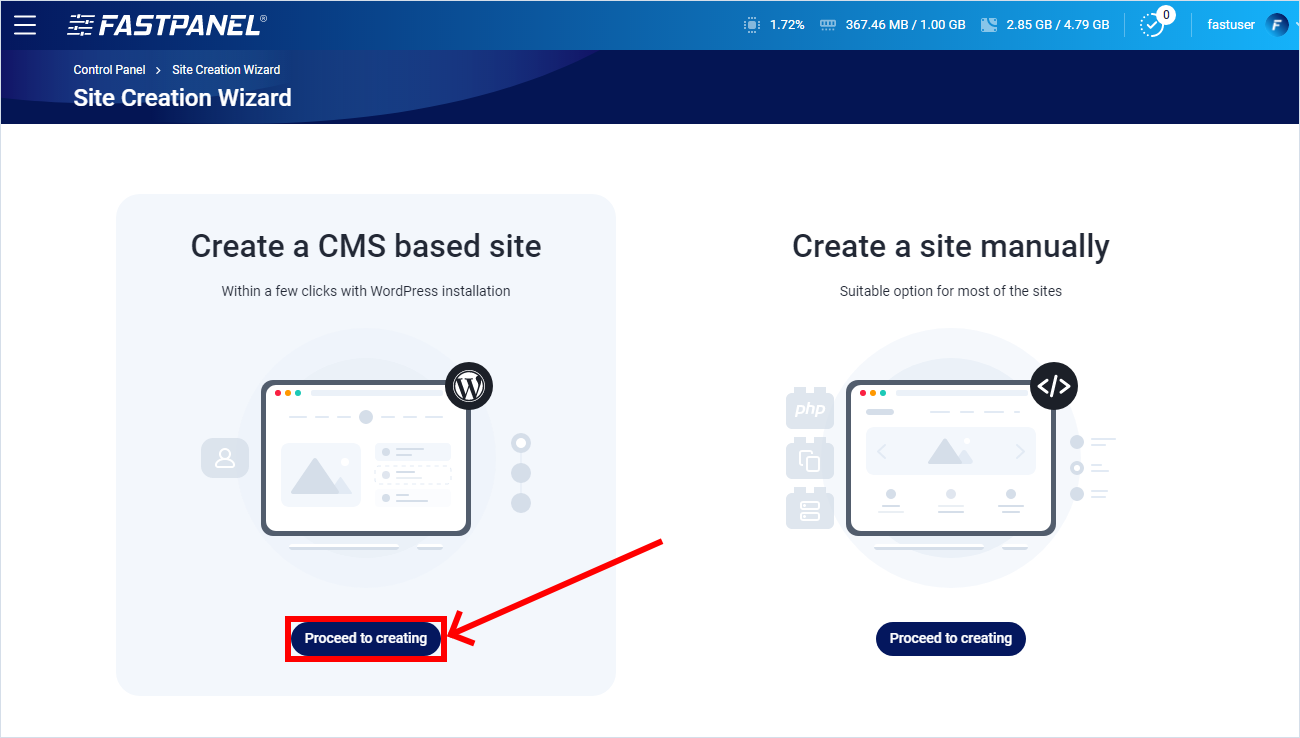The image size is (1300, 738).
Task: Click the notification count badge 0
Action: [x=1166, y=16]
